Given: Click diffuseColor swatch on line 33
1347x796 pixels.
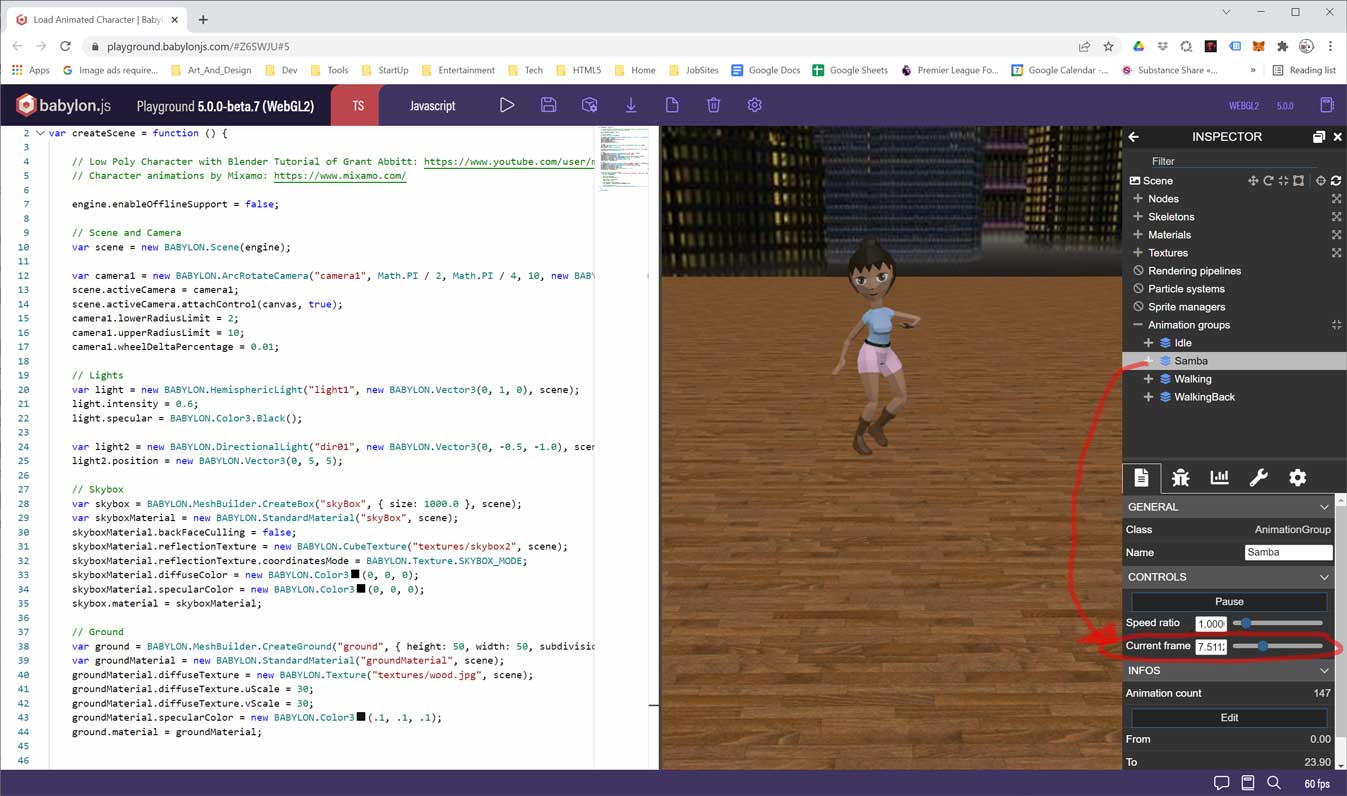Looking at the screenshot, I should pos(354,575).
